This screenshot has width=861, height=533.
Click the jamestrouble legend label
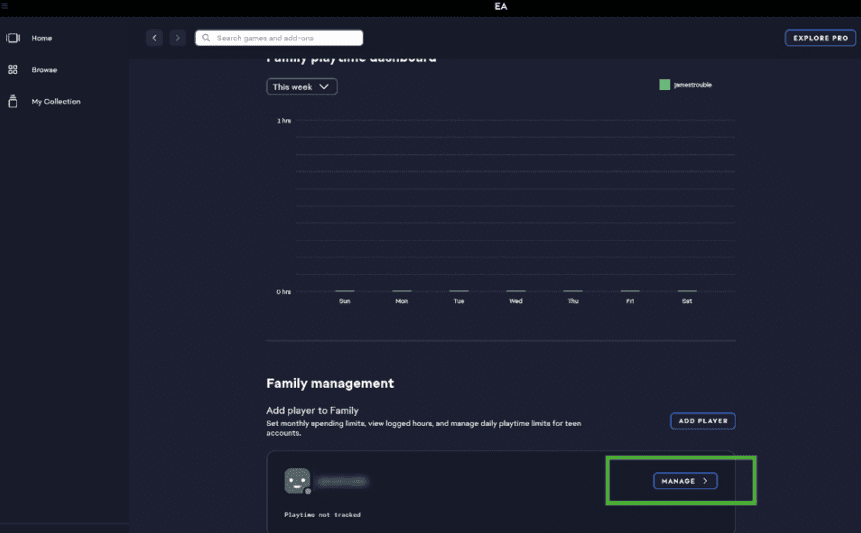[x=693, y=85]
